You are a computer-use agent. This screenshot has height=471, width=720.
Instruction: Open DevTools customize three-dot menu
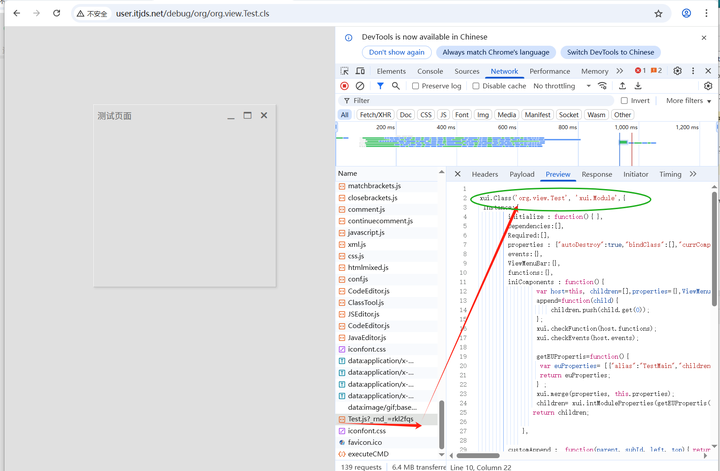coord(693,71)
